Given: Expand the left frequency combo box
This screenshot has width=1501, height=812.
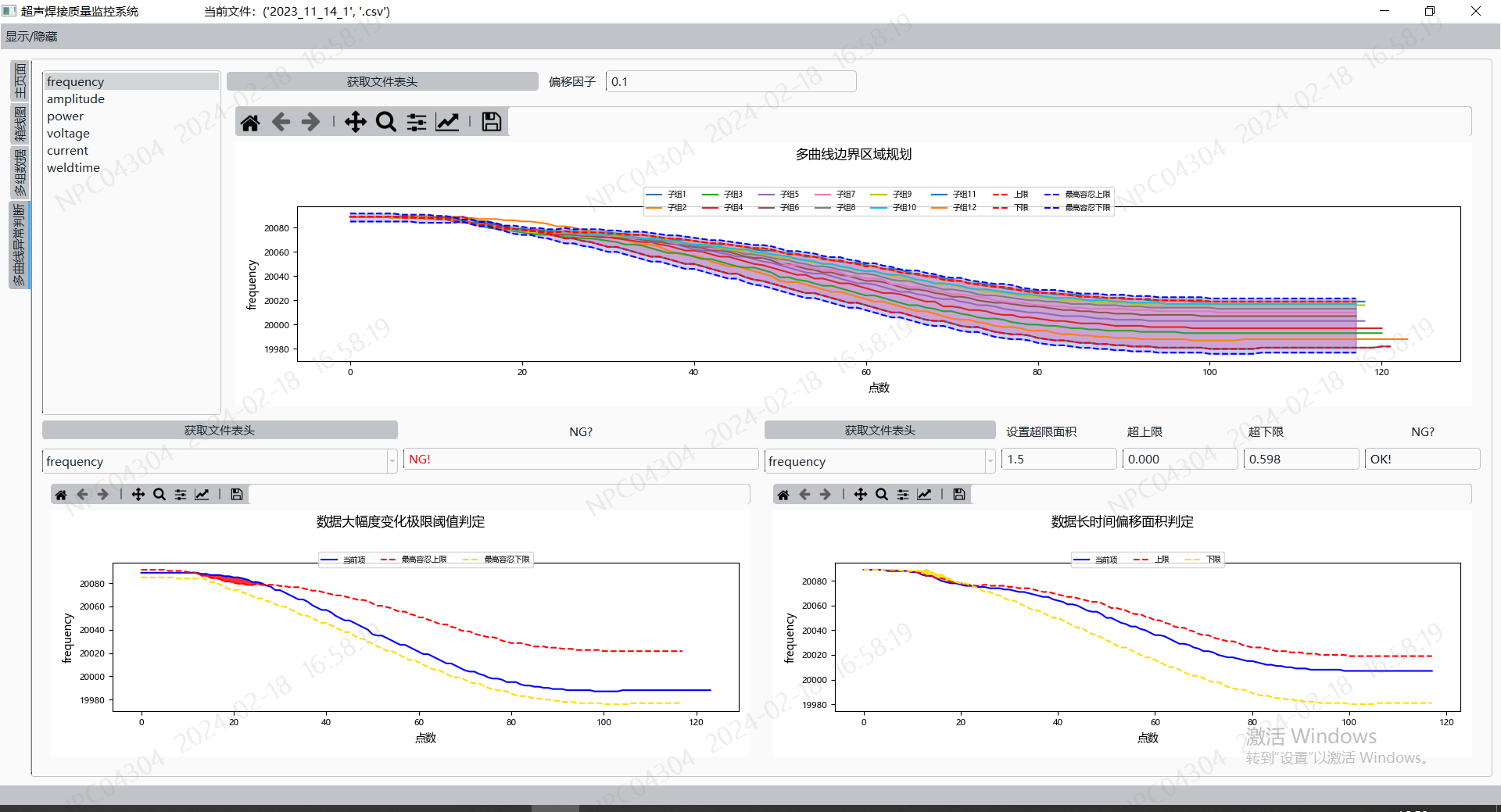Looking at the screenshot, I should point(392,461).
